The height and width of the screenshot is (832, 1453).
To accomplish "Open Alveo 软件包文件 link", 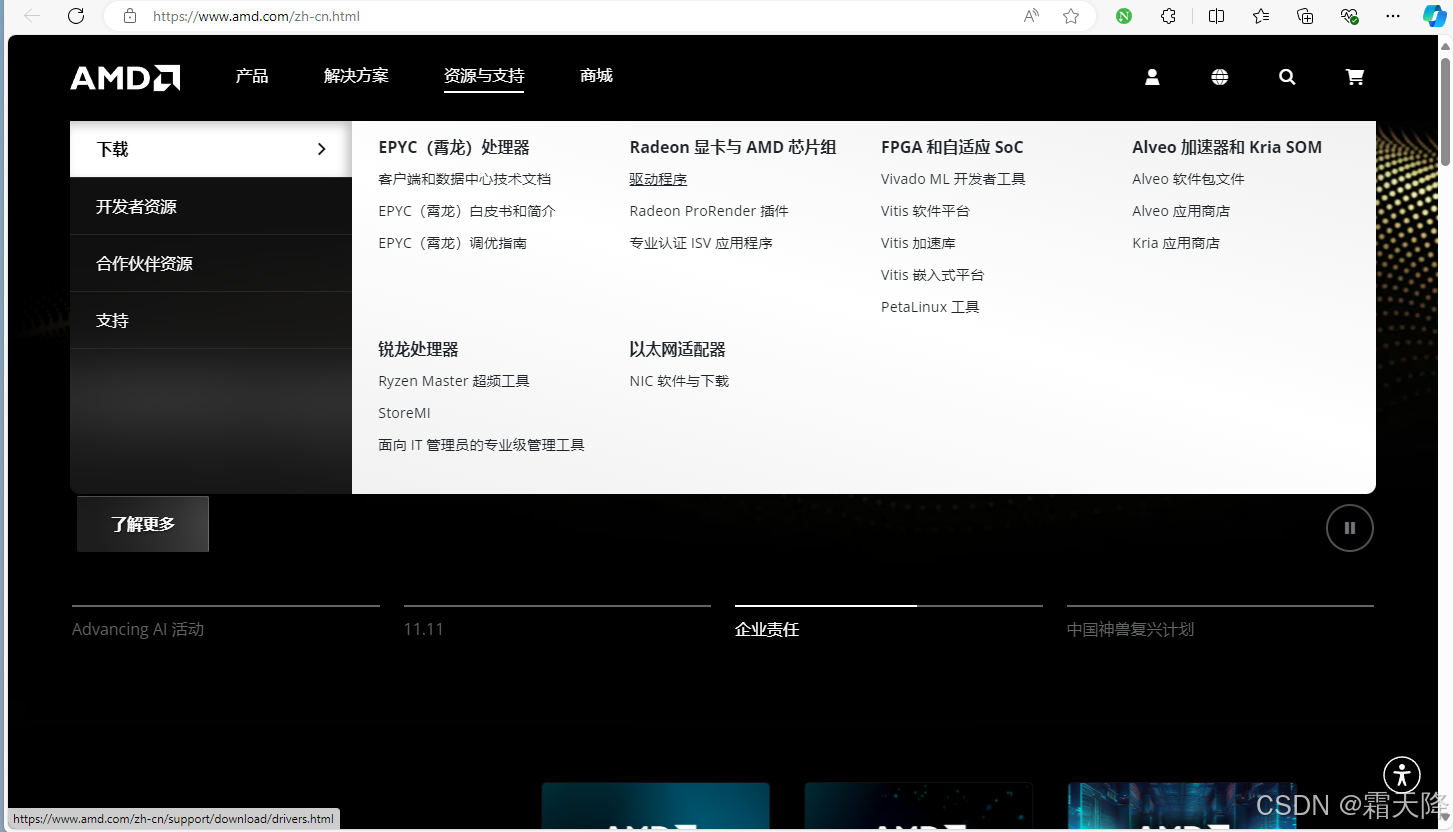I will point(1188,179).
